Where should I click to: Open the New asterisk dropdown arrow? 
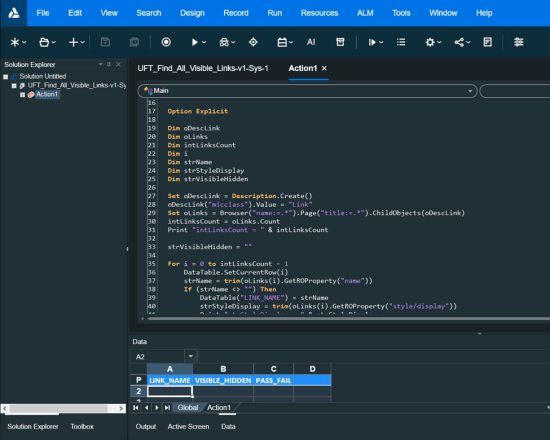pos(24,42)
